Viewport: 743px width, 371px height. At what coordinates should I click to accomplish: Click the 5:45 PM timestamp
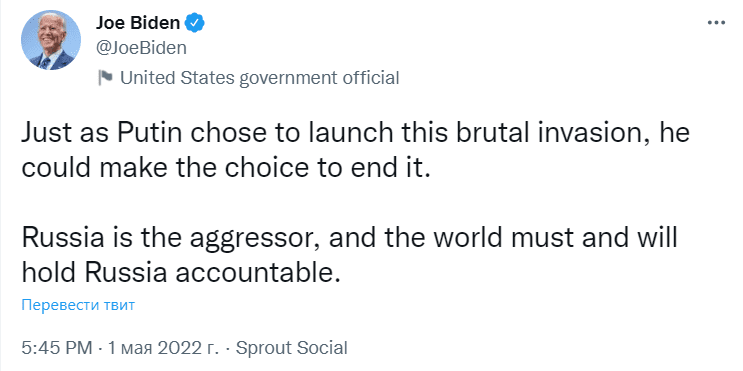click(x=57, y=348)
